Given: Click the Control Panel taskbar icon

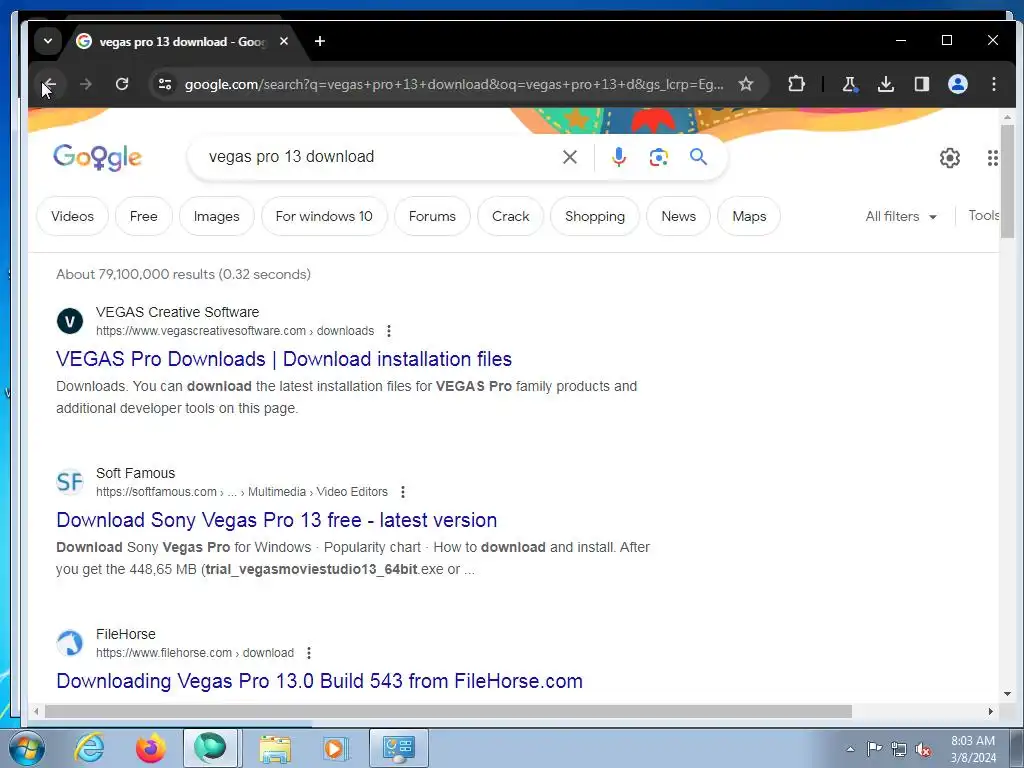Looking at the screenshot, I should point(399,749).
